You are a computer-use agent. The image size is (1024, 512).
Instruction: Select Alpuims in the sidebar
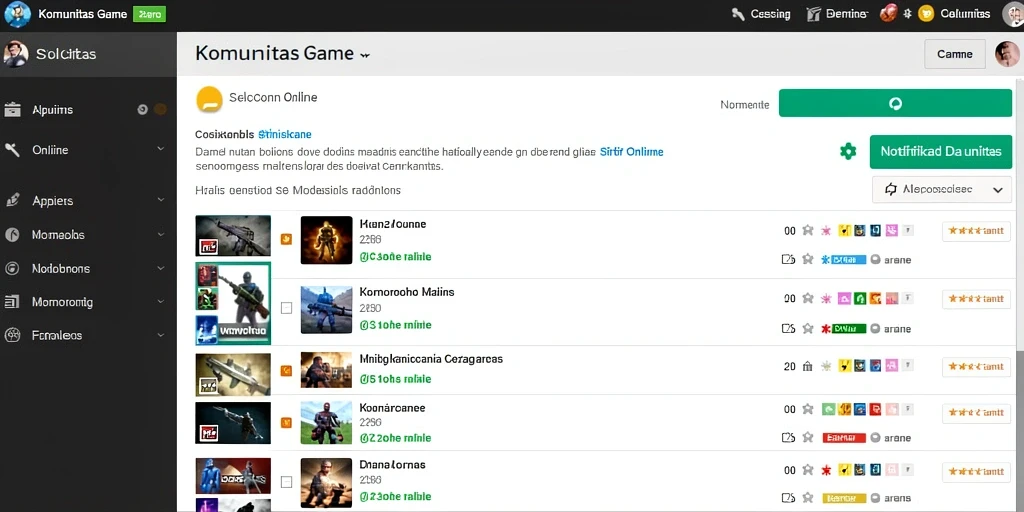(52, 110)
